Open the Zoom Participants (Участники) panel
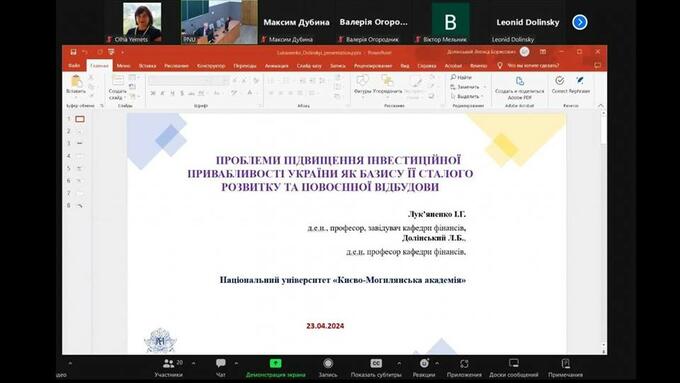This screenshot has height=383, width=680. pos(169,363)
